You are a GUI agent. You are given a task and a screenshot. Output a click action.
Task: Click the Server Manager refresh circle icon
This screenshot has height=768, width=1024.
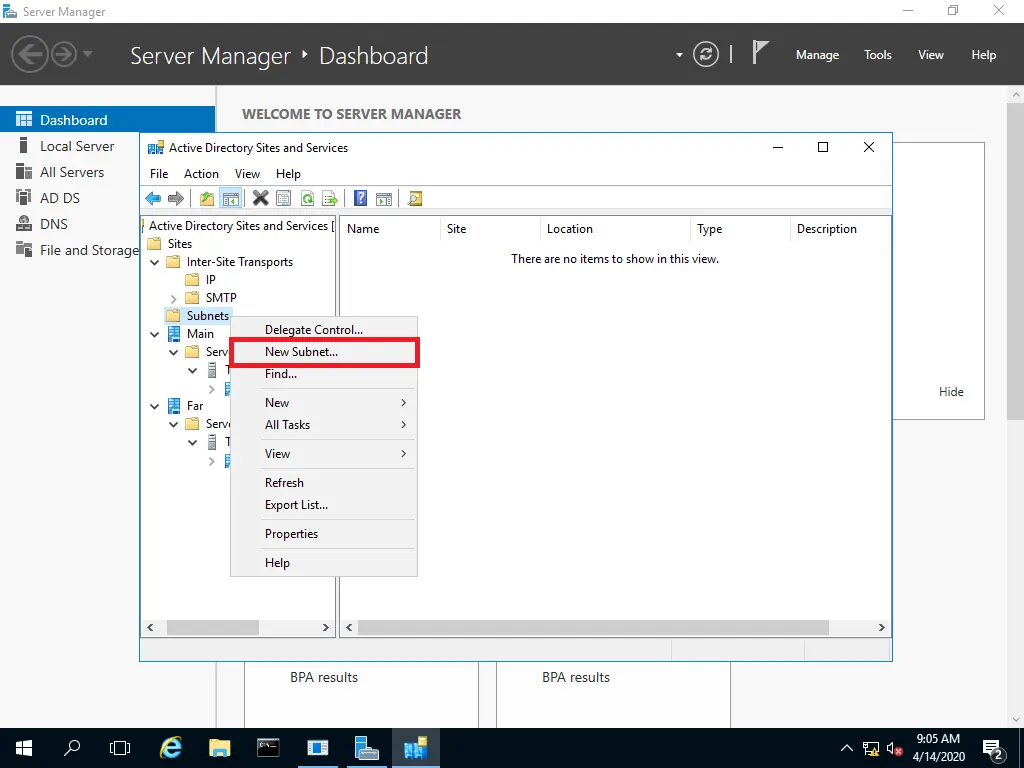[706, 54]
